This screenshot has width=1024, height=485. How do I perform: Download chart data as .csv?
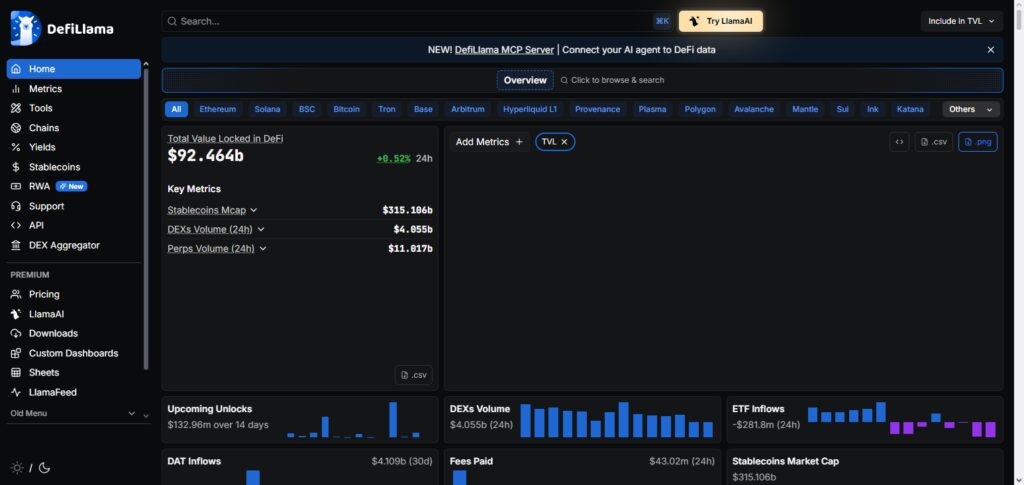933,142
